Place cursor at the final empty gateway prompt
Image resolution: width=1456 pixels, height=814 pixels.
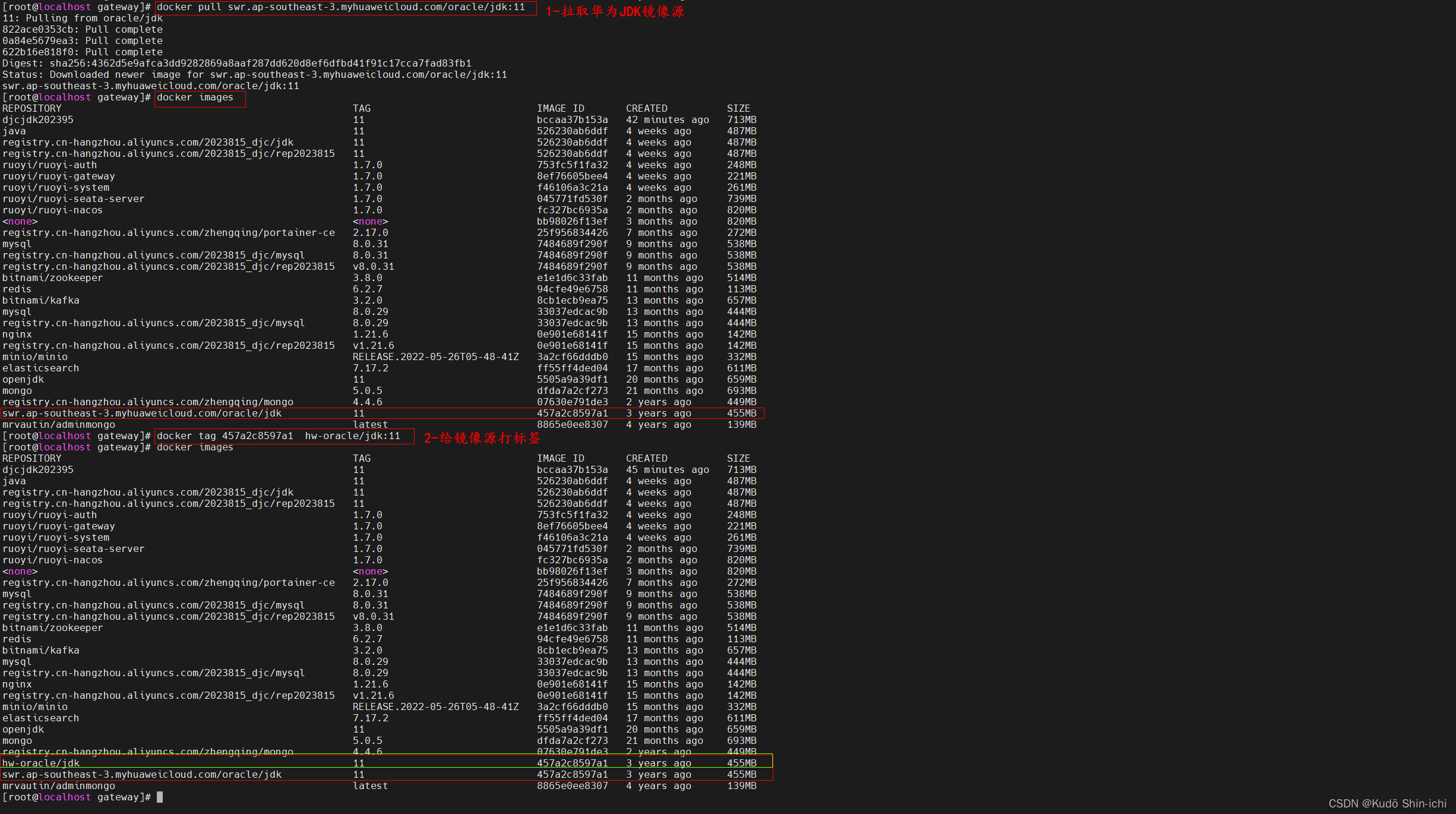(x=160, y=797)
